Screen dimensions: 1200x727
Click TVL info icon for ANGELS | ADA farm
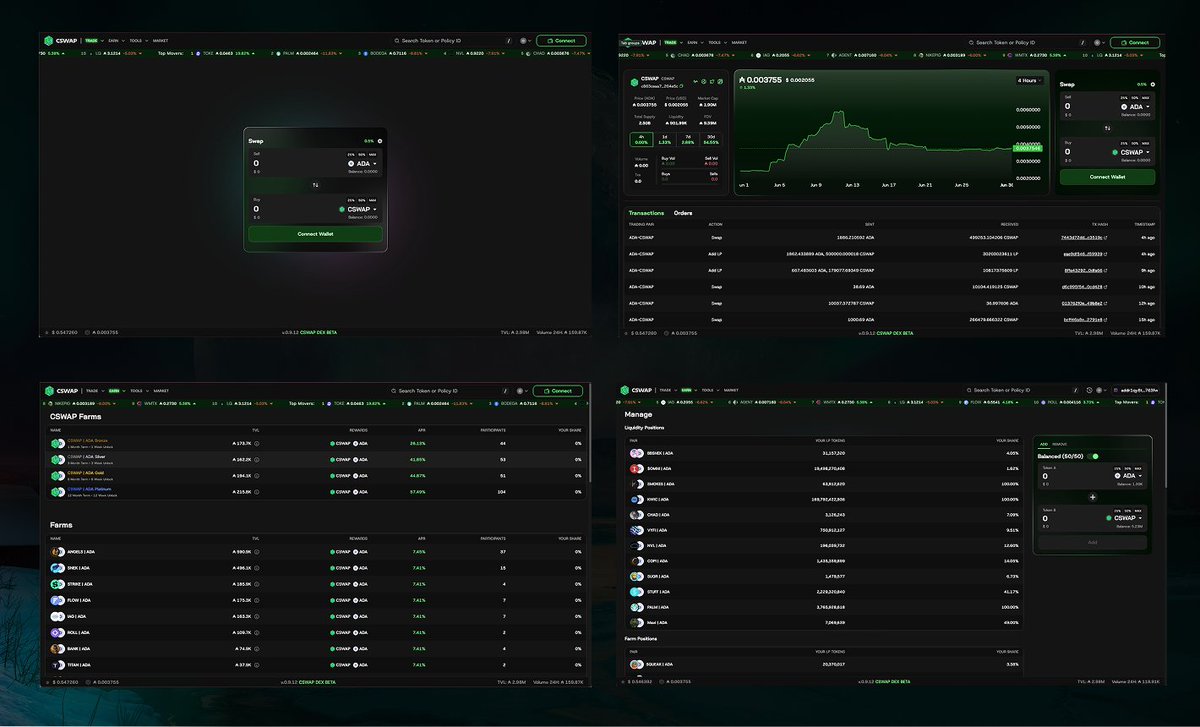(x=257, y=552)
